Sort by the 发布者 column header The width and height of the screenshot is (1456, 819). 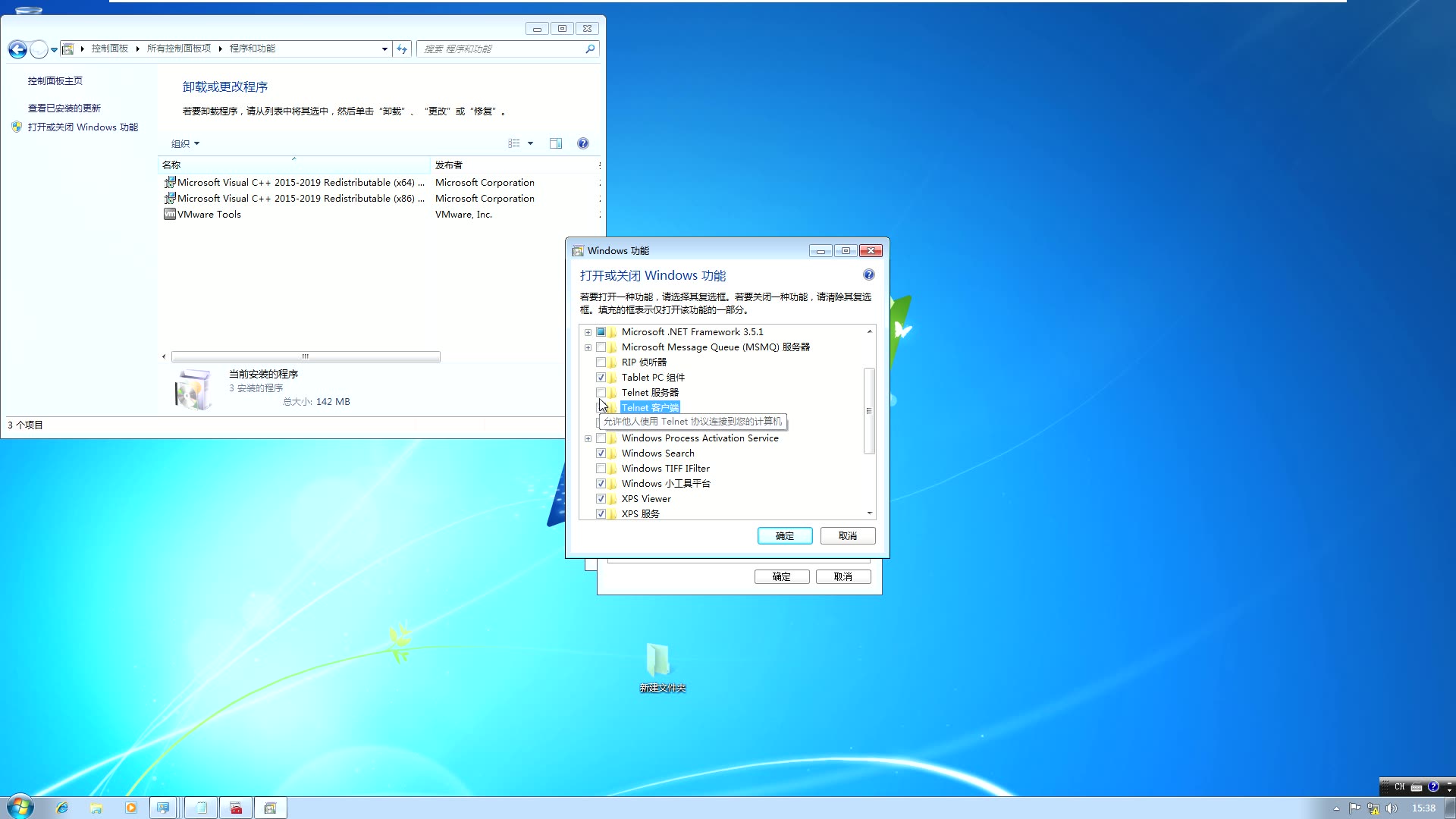click(x=514, y=165)
